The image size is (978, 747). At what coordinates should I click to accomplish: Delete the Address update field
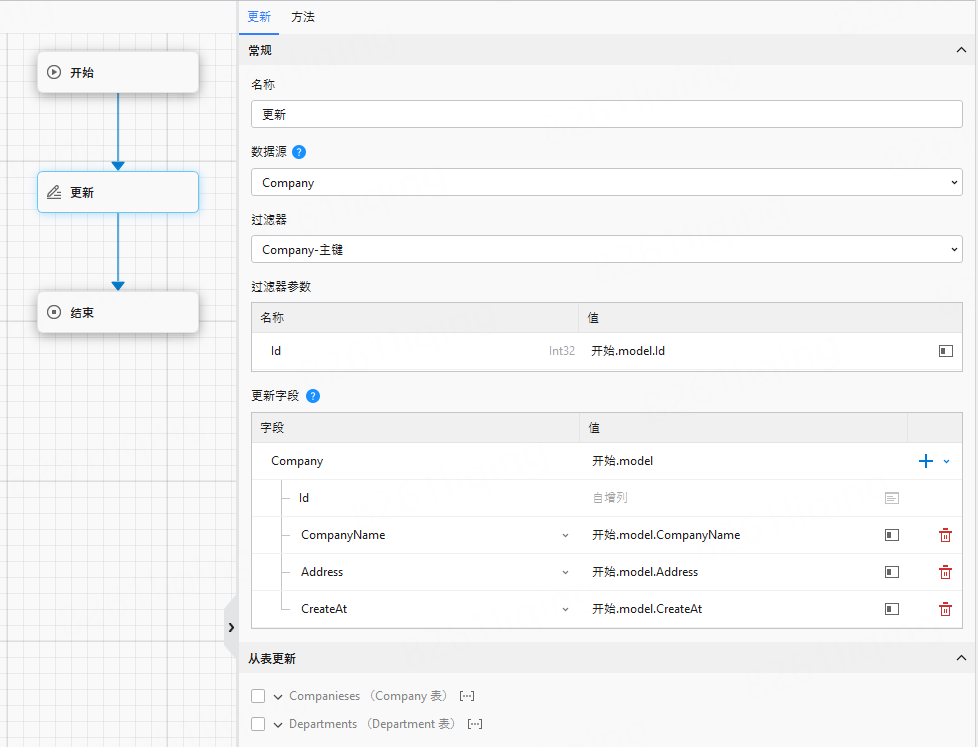pyautogui.click(x=945, y=572)
